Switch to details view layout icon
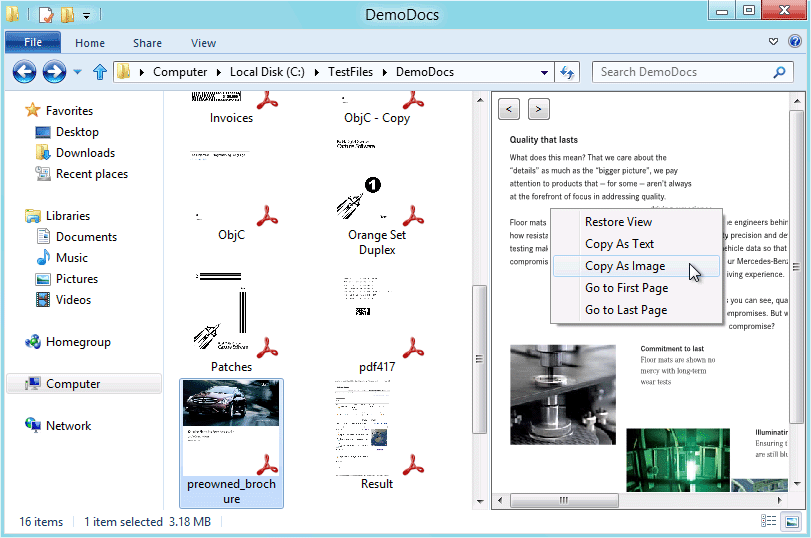811x538 pixels. click(x=769, y=521)
